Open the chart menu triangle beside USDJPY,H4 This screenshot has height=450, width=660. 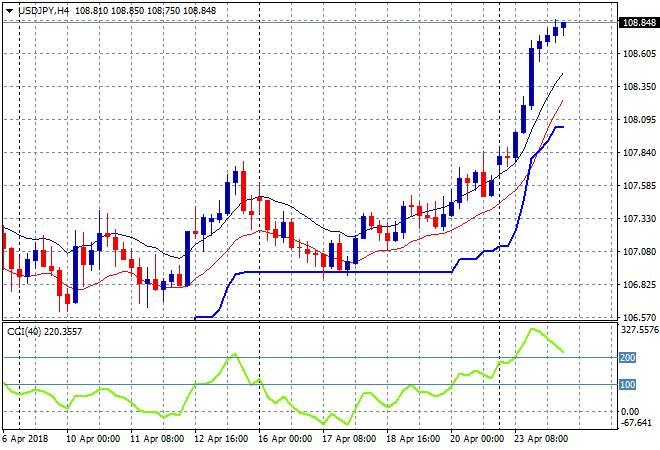point(9,11)
